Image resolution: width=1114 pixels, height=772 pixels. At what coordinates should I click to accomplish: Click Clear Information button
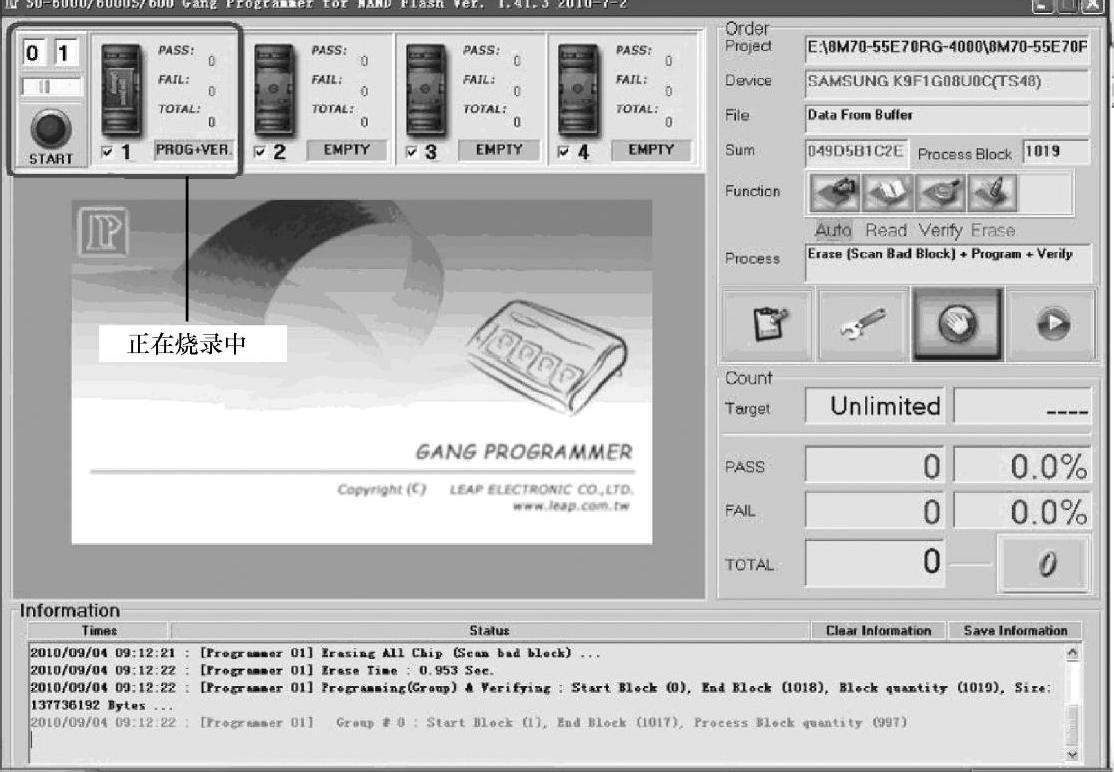(878, 631)
